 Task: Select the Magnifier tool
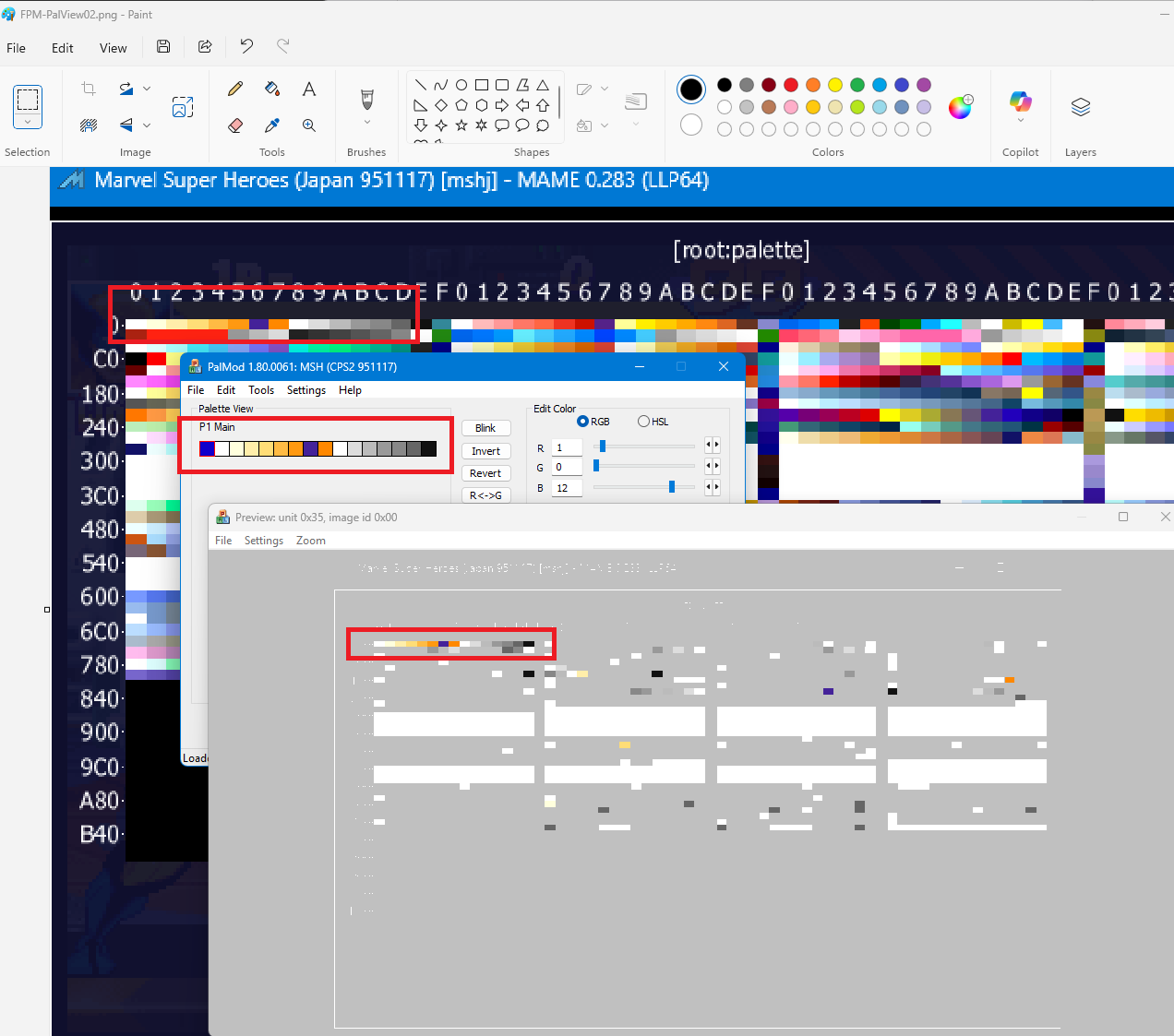309,125
